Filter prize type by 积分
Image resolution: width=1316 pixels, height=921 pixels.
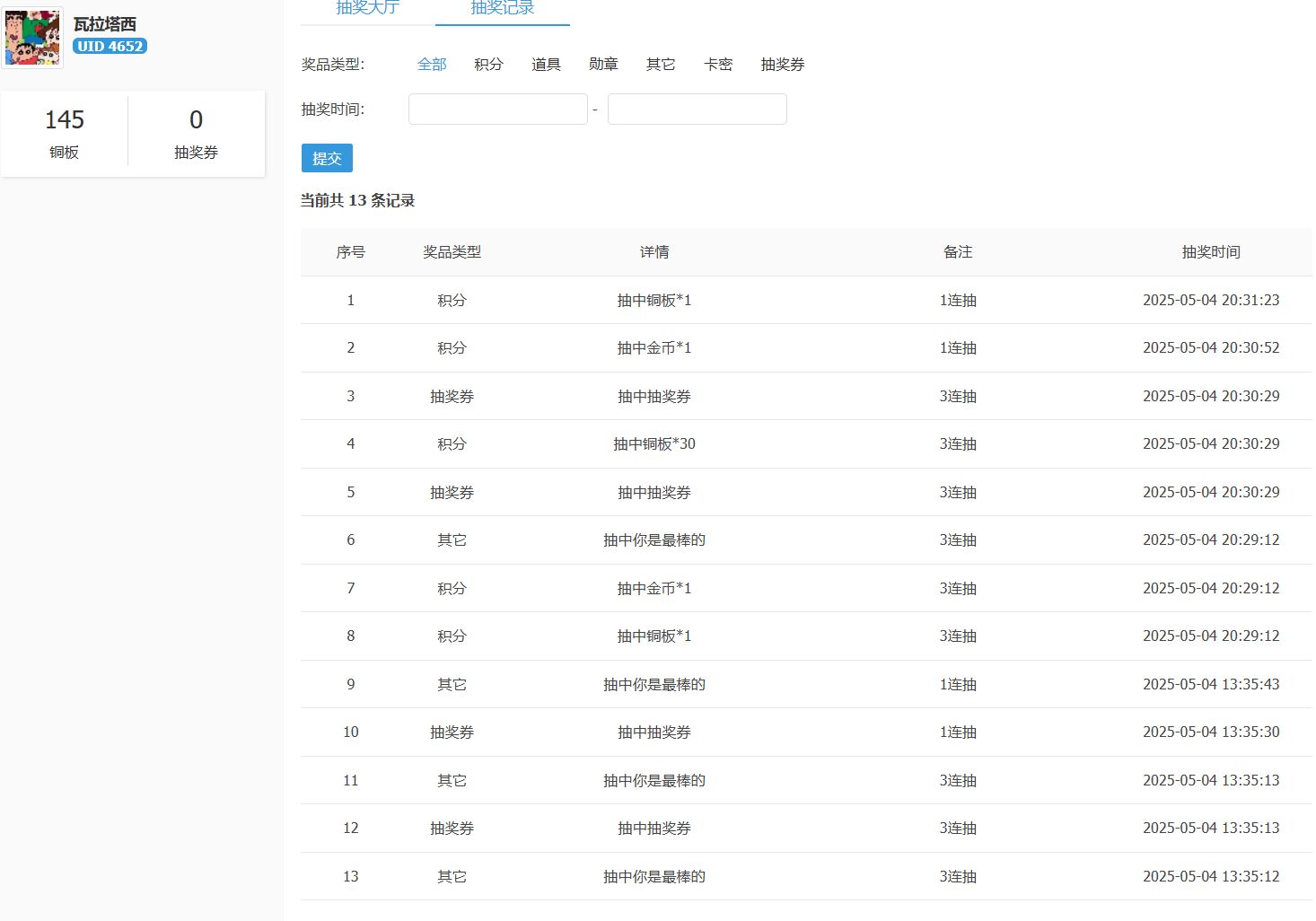point(488,65)
